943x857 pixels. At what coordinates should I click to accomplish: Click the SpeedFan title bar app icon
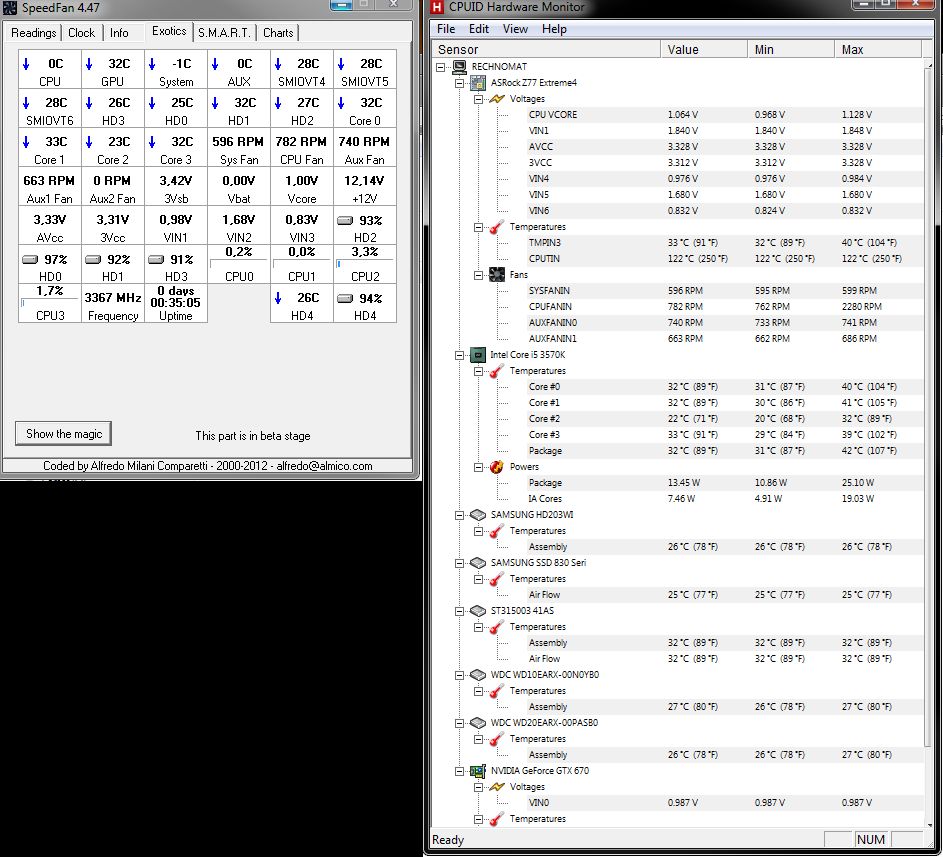pos(10,8)
